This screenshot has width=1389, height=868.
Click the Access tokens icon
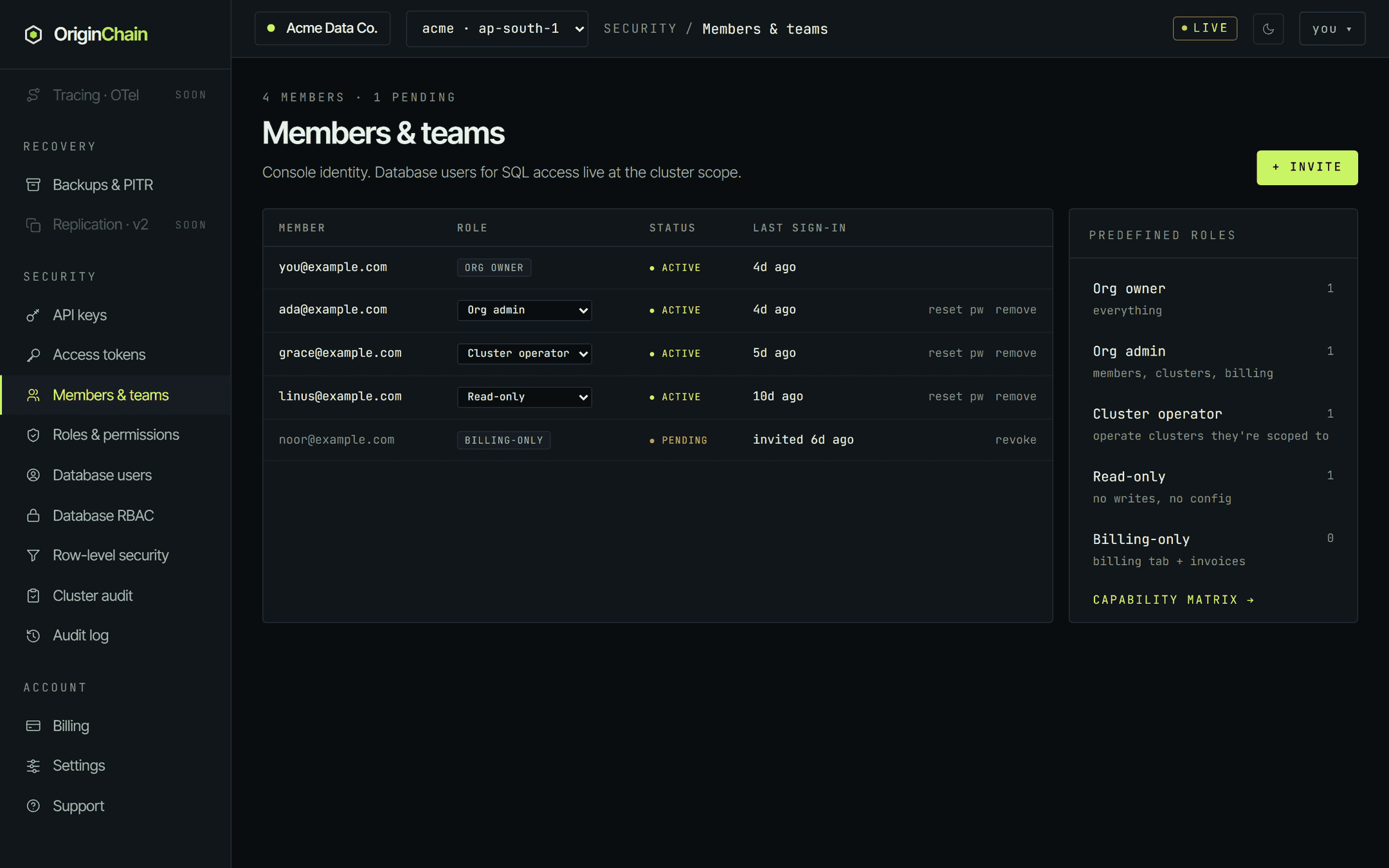(33, 355)
